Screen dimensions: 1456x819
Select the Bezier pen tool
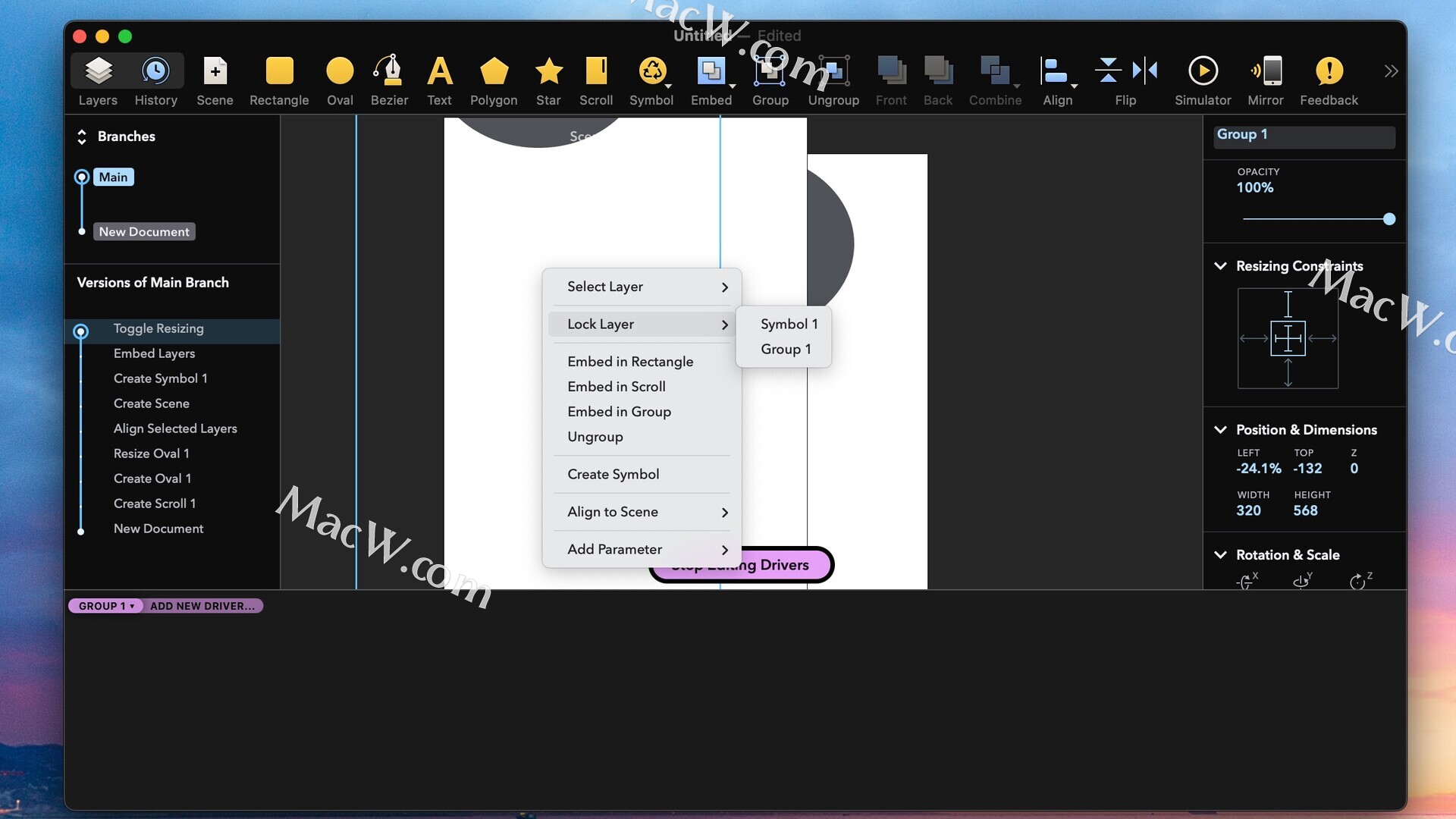coord(389,72)
